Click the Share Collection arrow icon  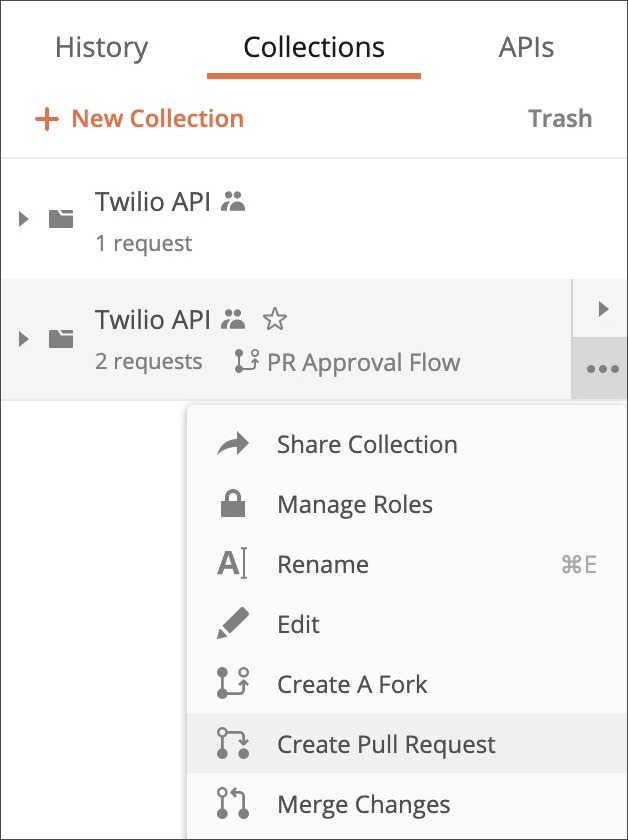(x=233, y=444)
